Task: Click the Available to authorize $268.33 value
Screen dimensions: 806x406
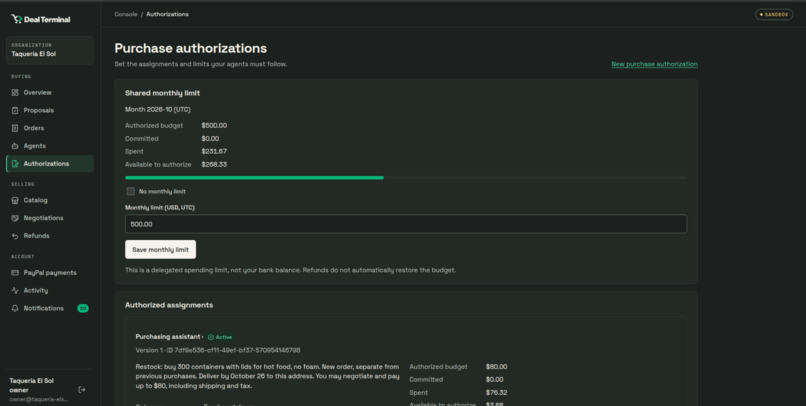Action: pos(214,164)
